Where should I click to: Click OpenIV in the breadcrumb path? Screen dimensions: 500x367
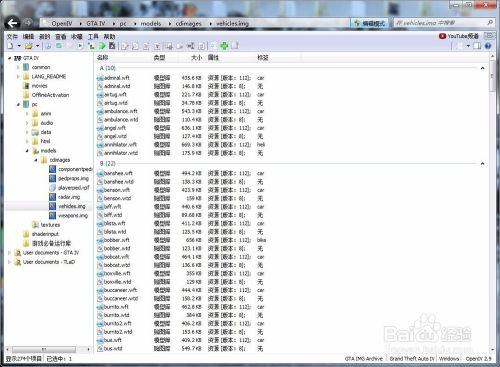[62, 24]
